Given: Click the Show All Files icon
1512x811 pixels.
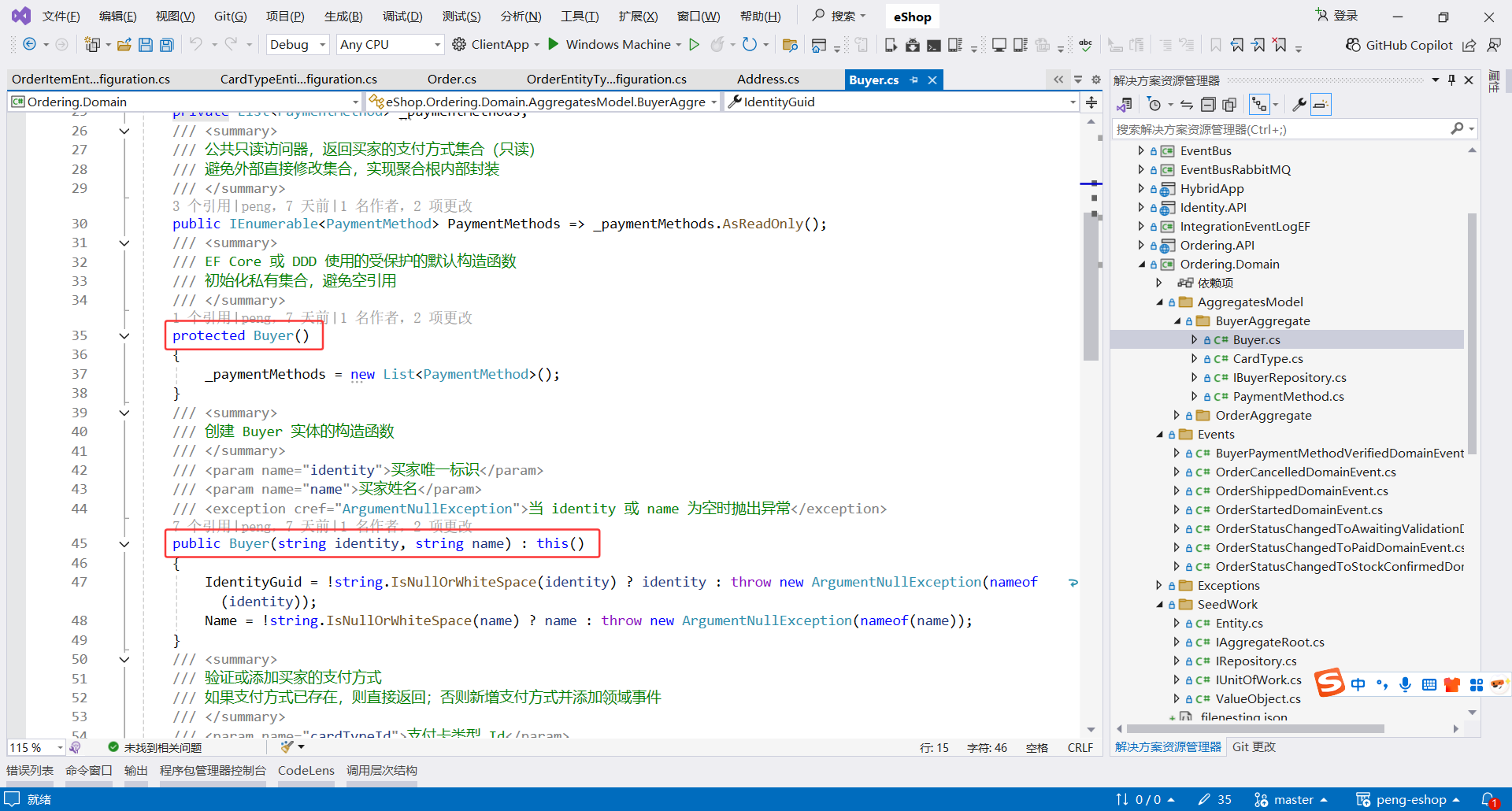Looking at the screenshot, I should (1229, 105).
